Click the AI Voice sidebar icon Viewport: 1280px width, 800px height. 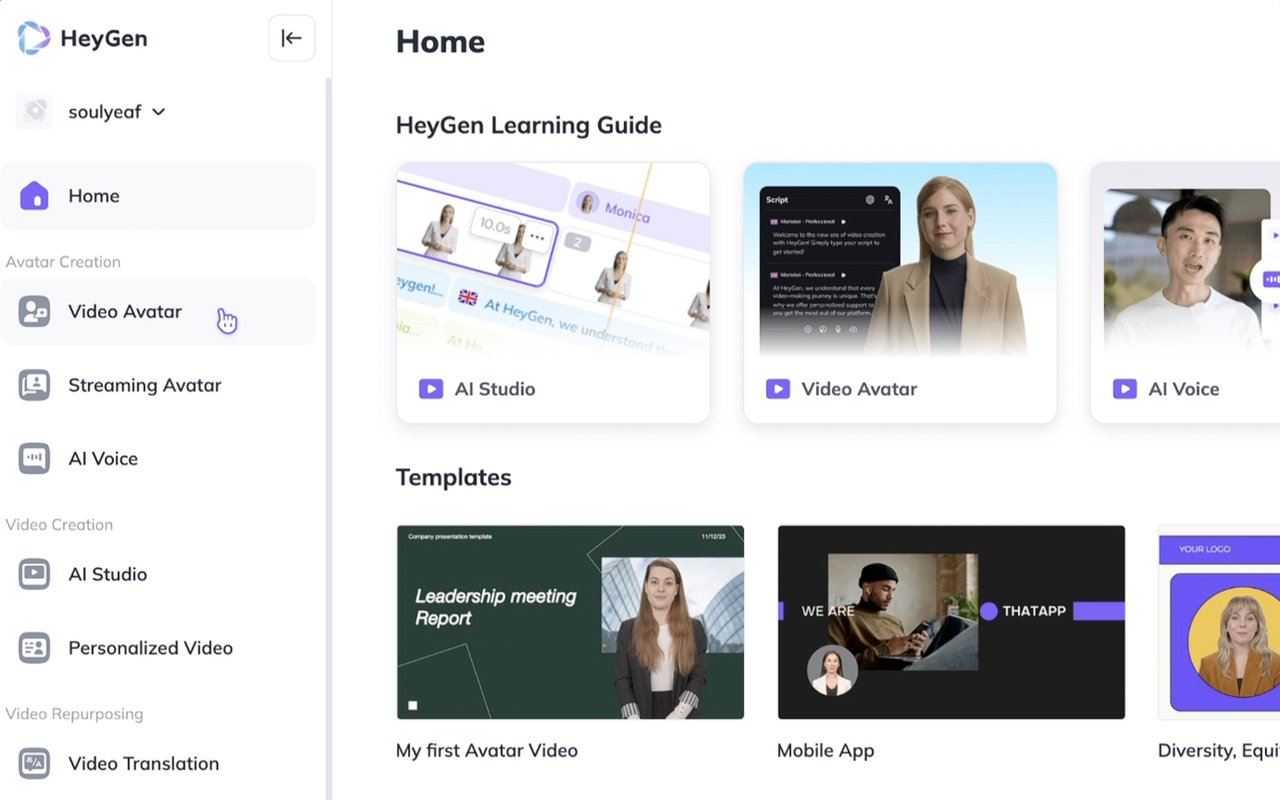pos(34,459)
